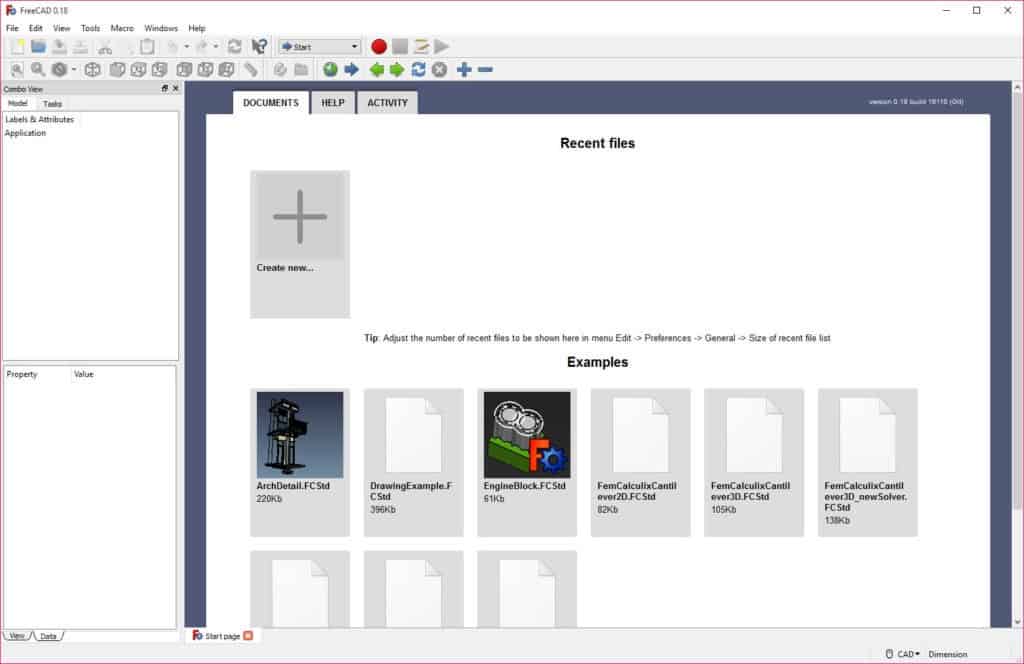Switch to isometric view icon

93,69
